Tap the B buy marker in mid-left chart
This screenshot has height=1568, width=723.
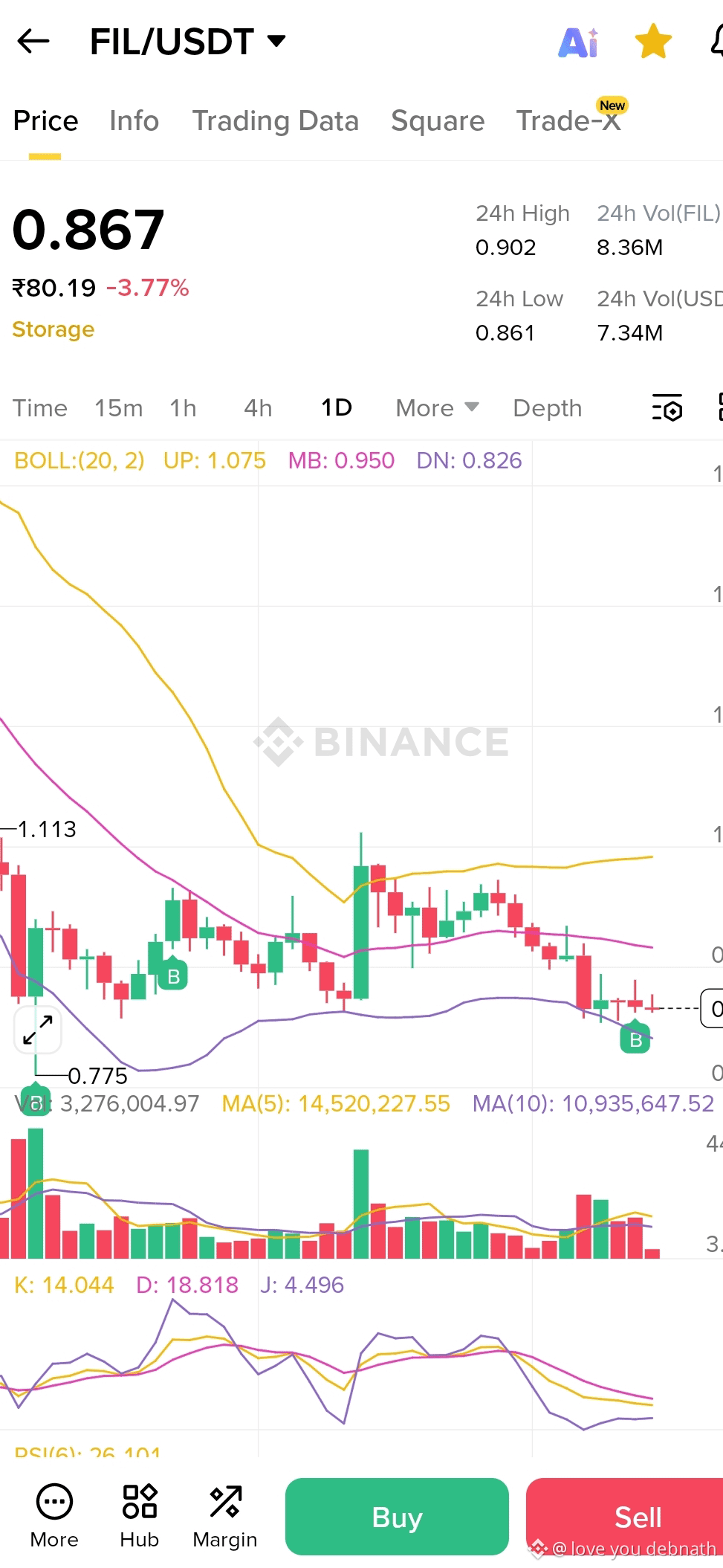coord(173,975)
